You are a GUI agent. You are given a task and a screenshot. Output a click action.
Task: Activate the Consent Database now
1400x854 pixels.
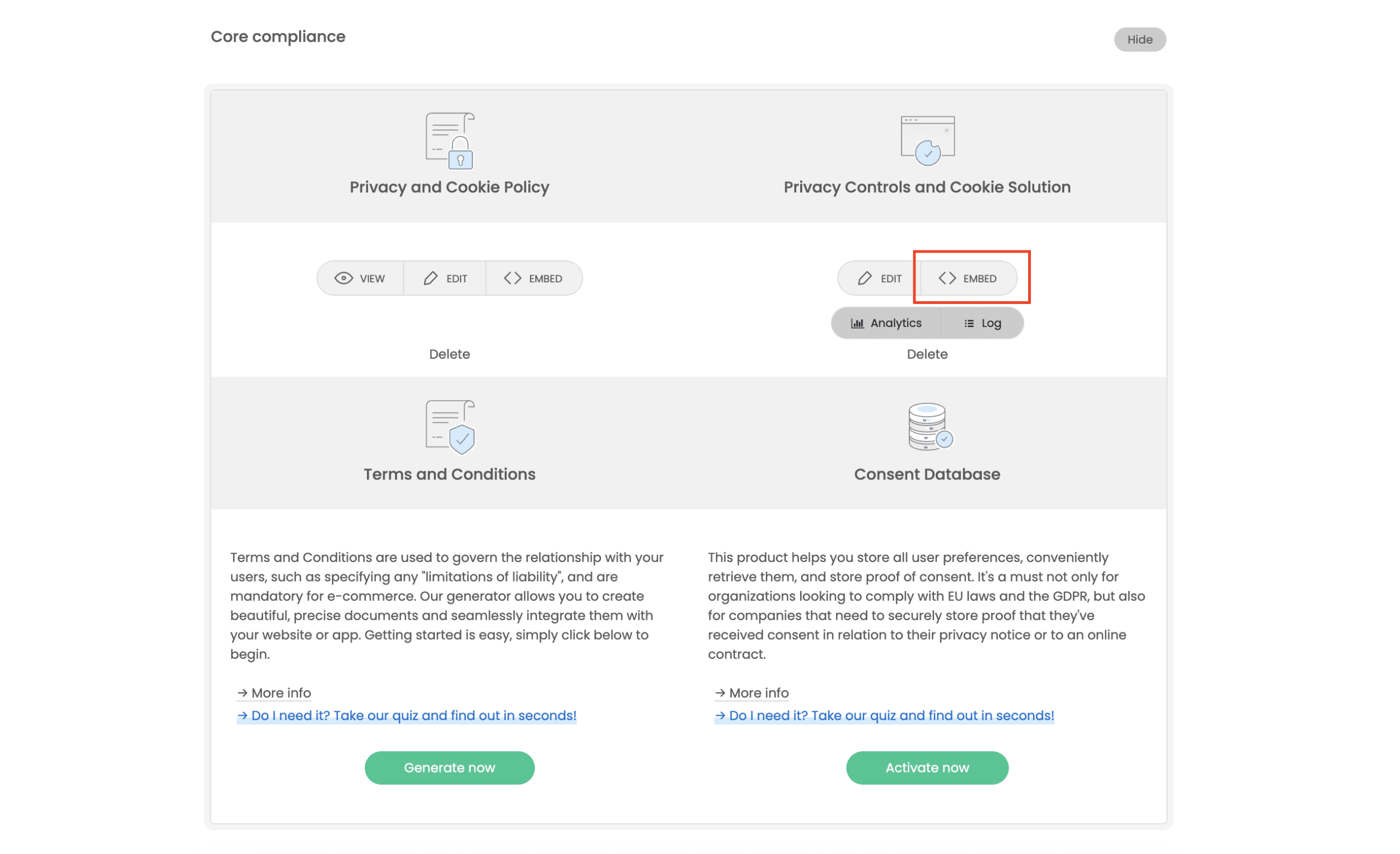tap(927, 768)
